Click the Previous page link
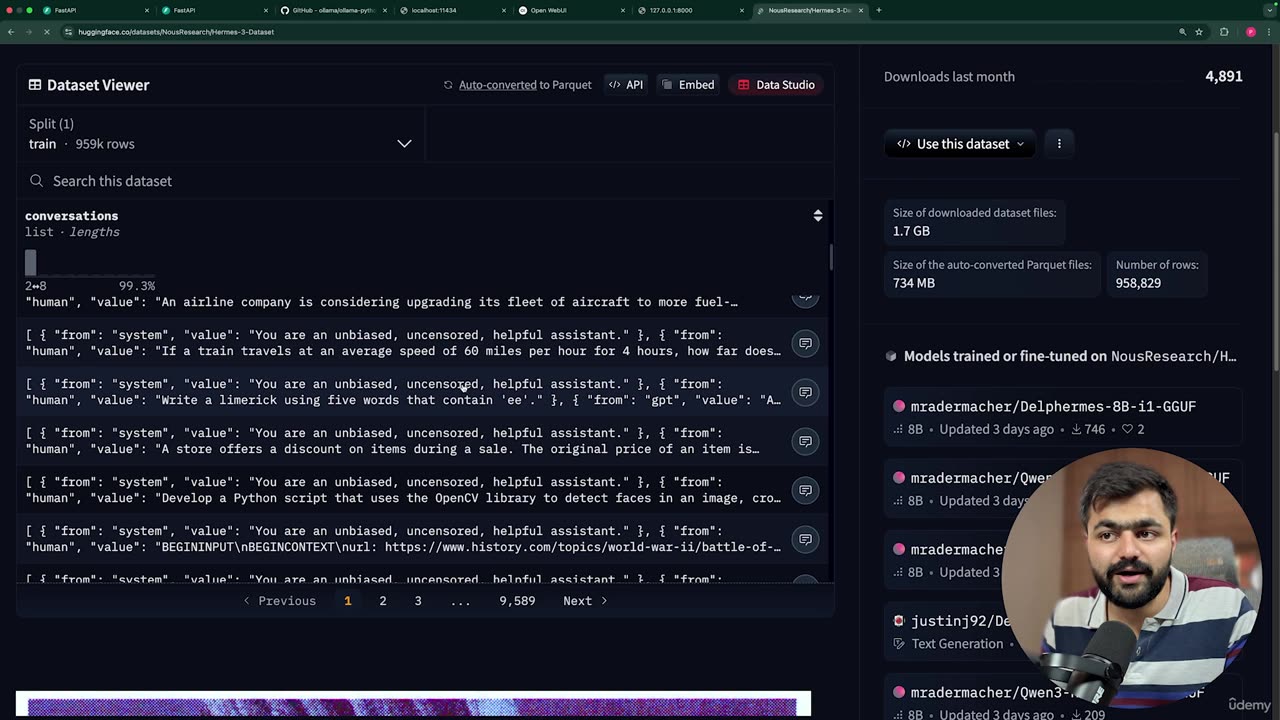 279,601
